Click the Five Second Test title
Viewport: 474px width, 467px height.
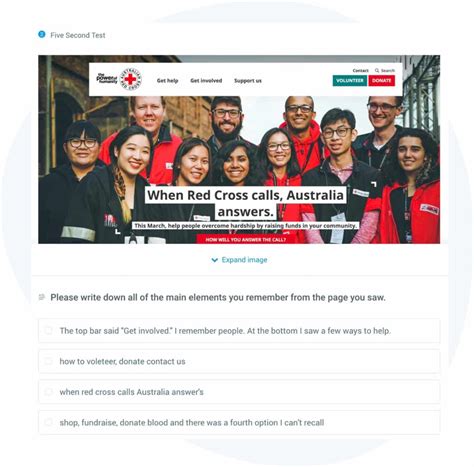click(x=78, y=35)
